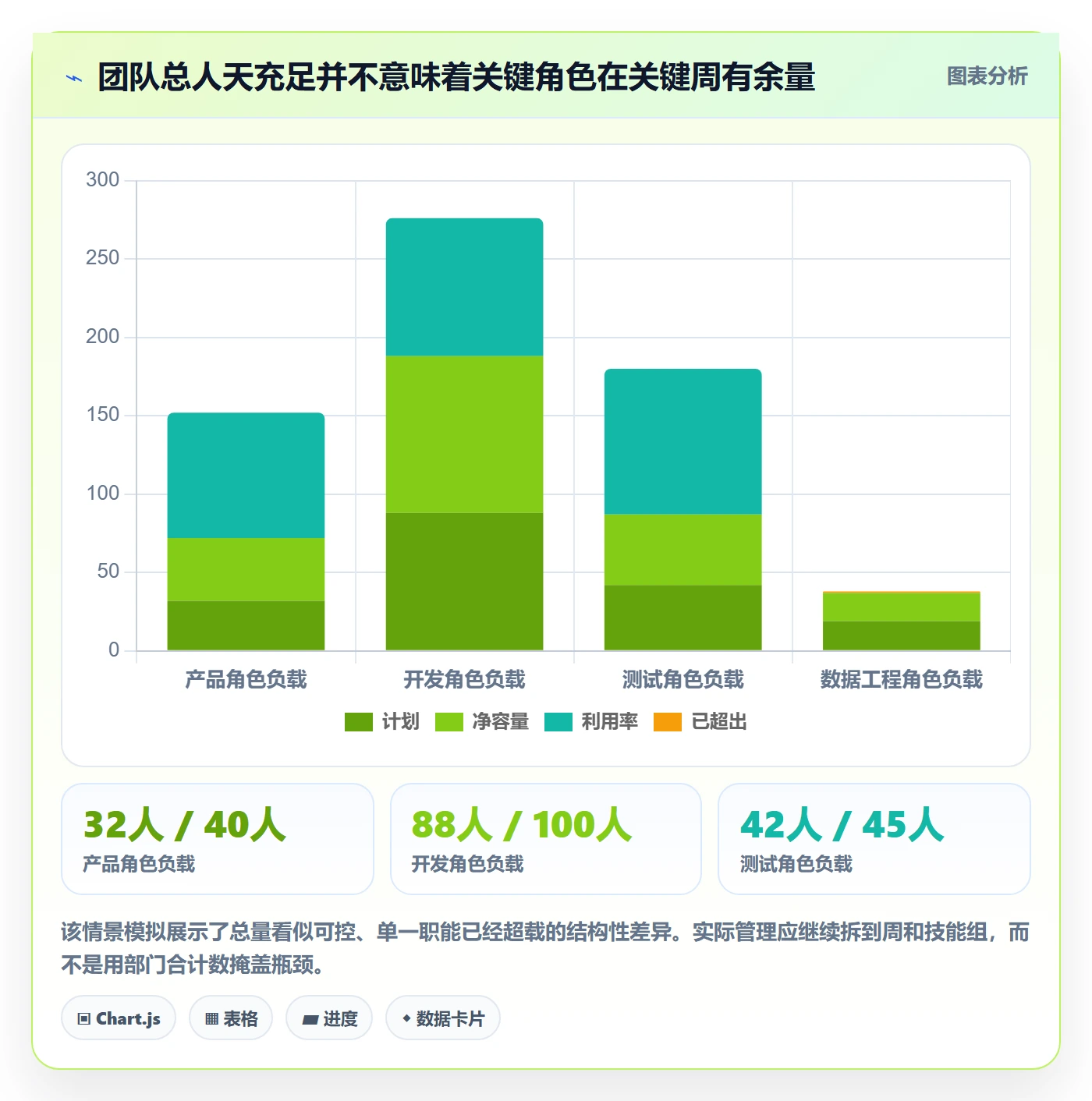
Task: Click the teal 利用率 legend swatch
Action: pyautogui.click(x=558, y=722)
